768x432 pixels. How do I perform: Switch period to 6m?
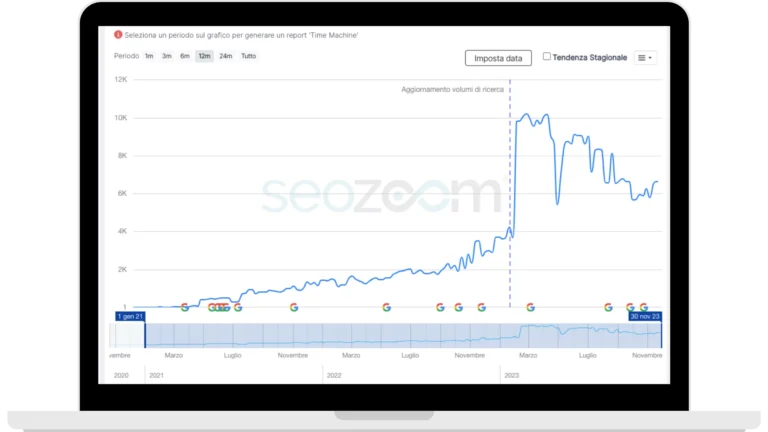[185, 56]
